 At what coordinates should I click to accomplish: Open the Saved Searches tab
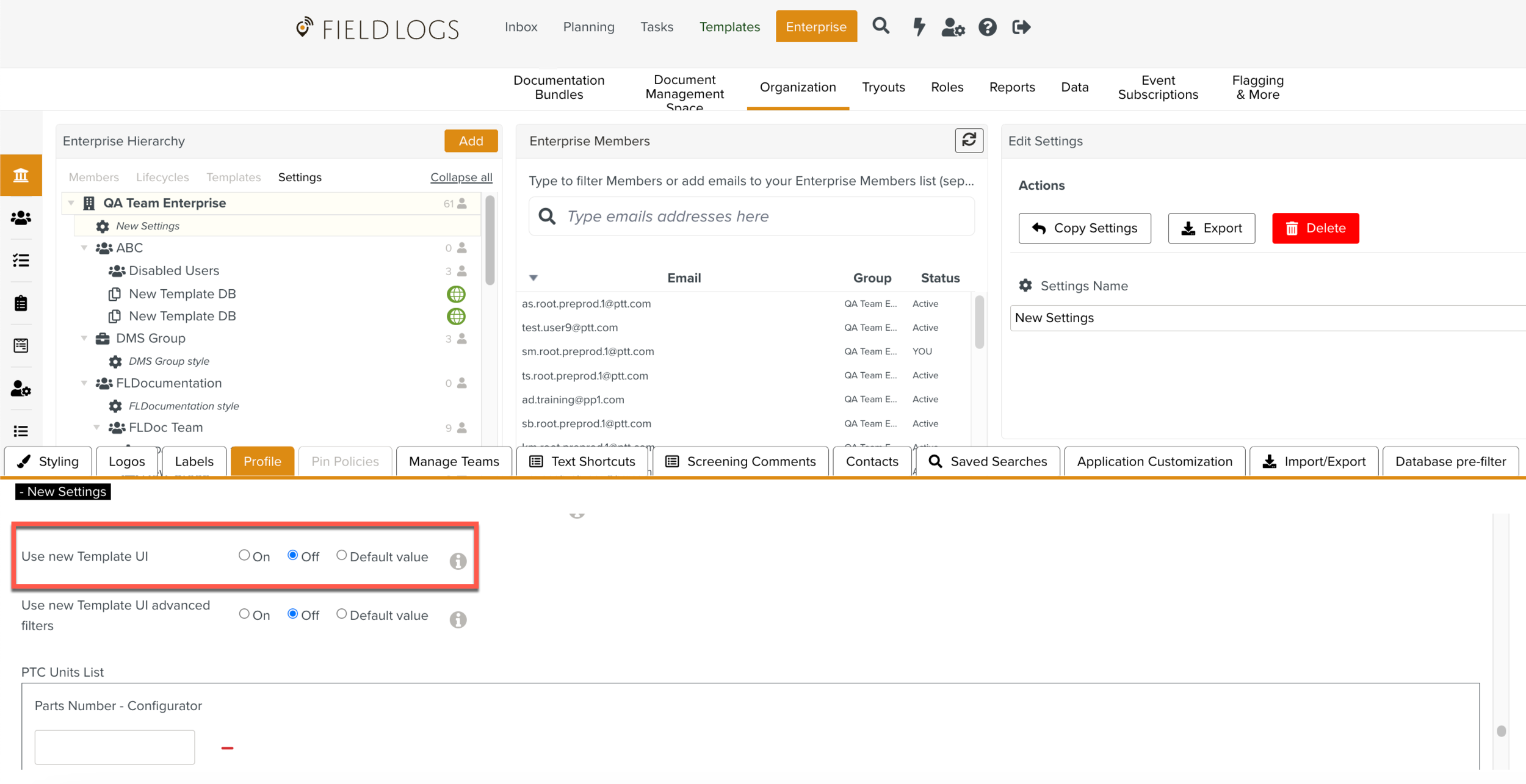click(988, 462)
